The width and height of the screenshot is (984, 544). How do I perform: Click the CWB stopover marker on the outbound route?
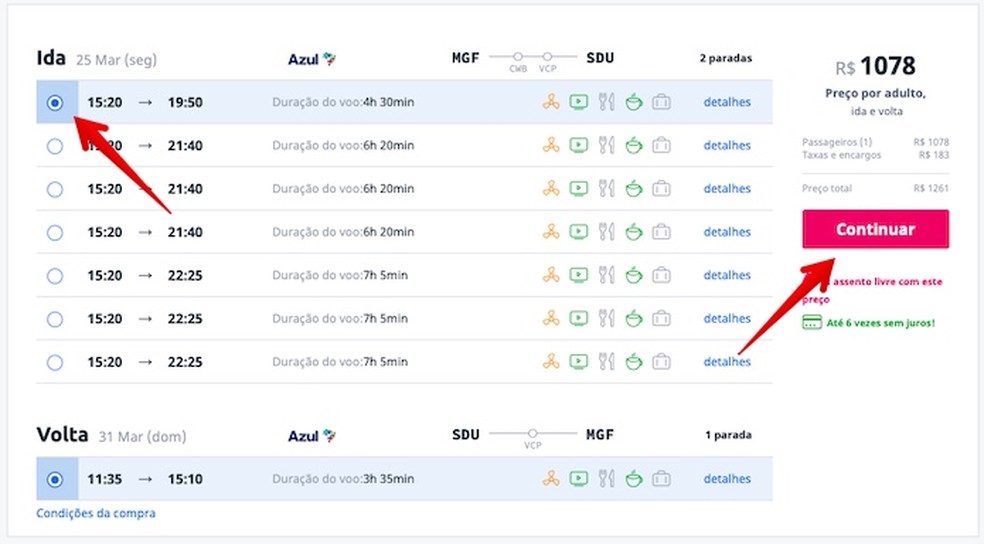(x=518, y=57)
